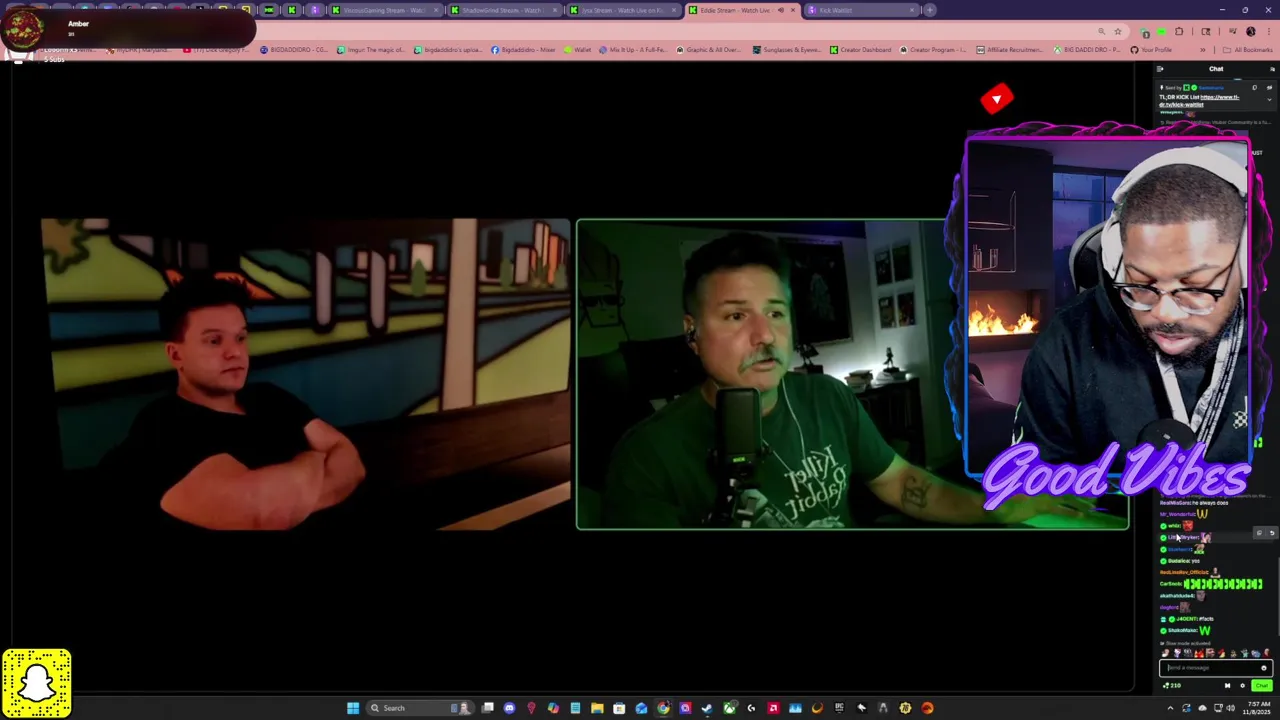Click the red YouTube-style arrow badge
The width and height of the screenshot is (1280, 720).
coord(997,99)
